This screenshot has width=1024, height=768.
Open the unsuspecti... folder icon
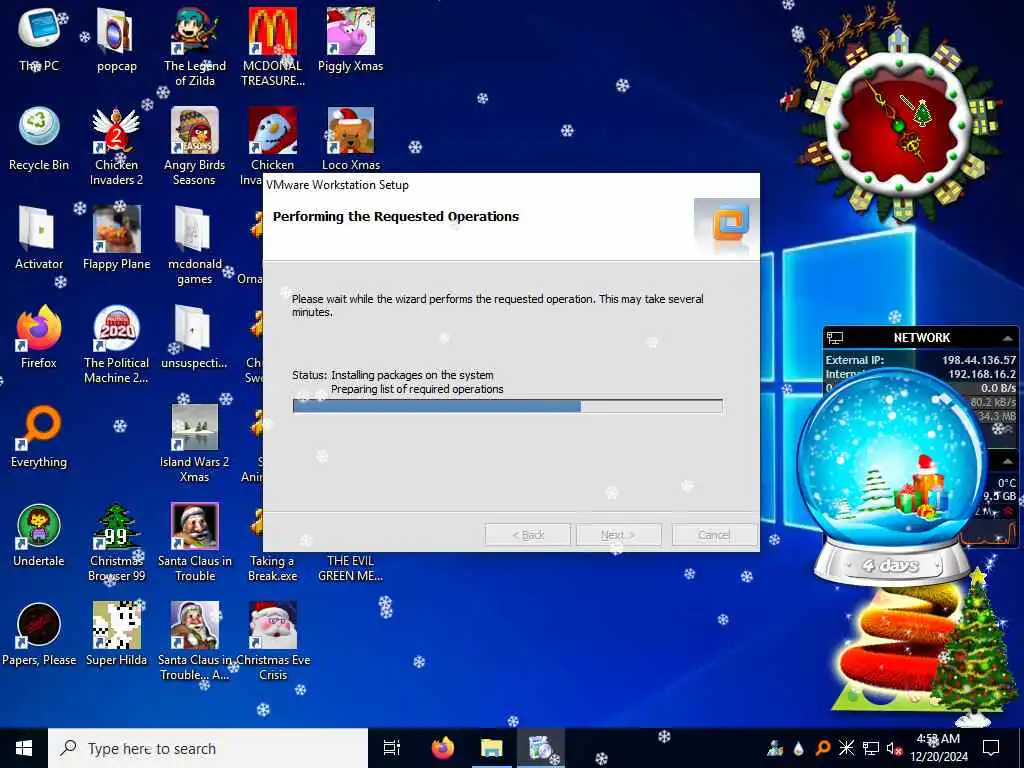click(195, 336)
